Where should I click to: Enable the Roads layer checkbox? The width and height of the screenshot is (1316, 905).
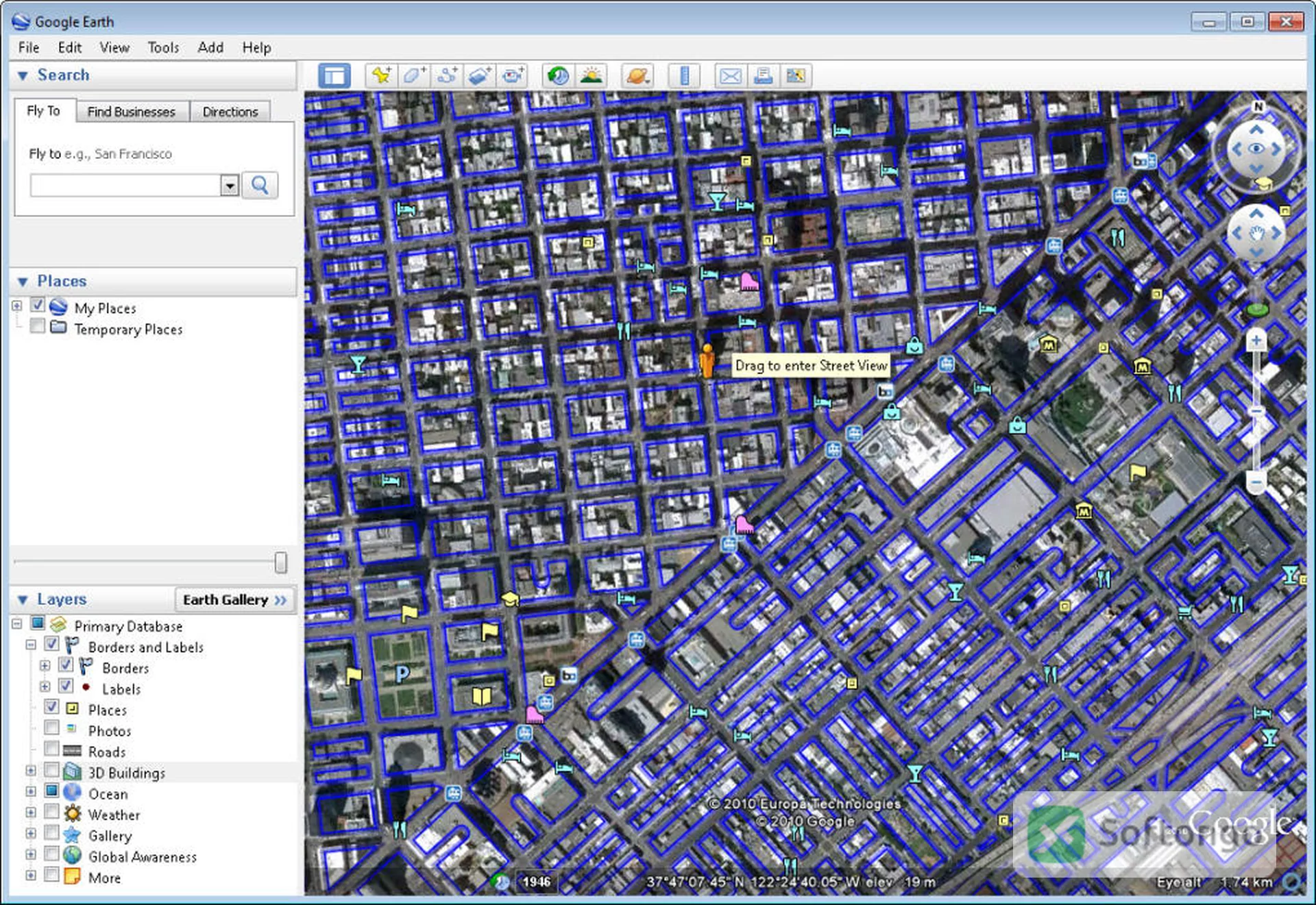(x=51, y=748)
